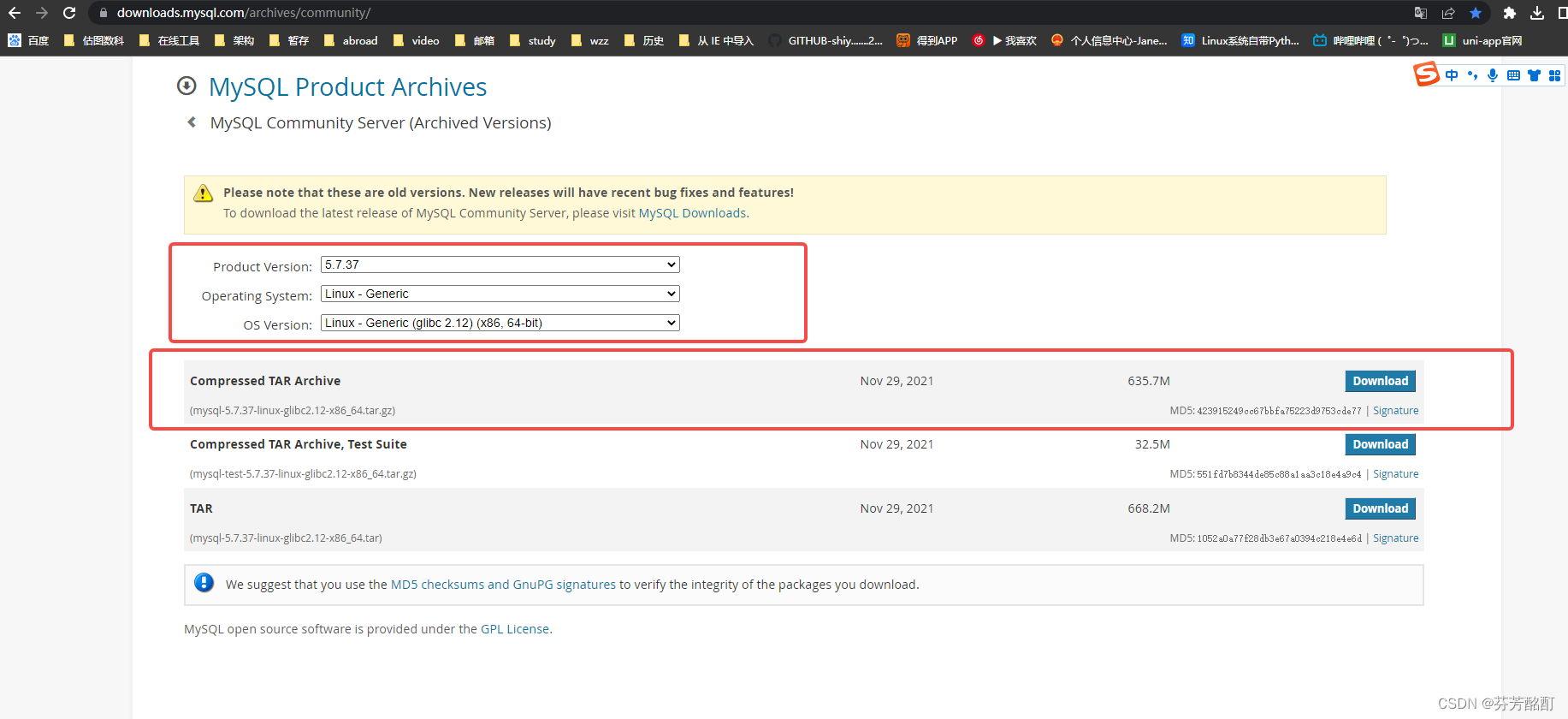Open the 百度 bookmark

(28, 40)
